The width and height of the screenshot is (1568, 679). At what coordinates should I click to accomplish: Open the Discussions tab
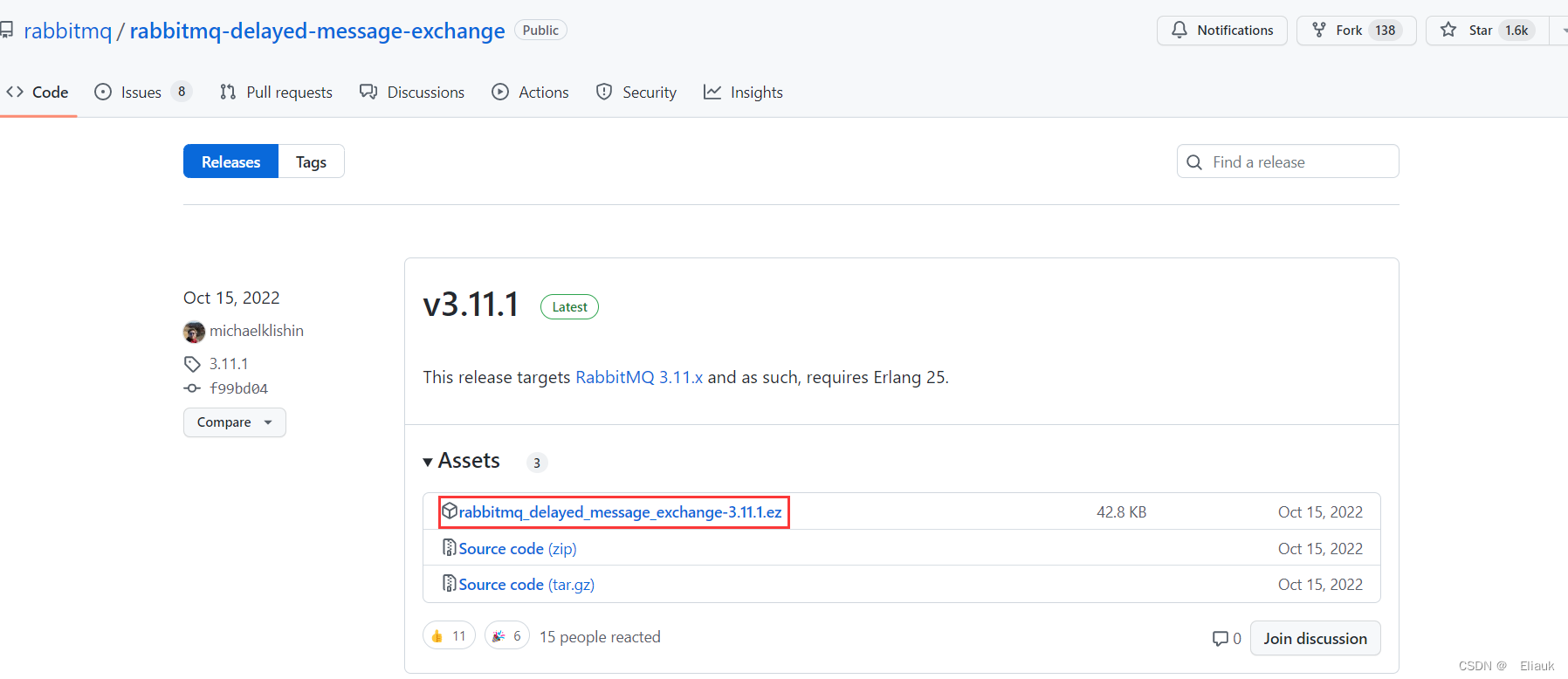pos(412,93)
